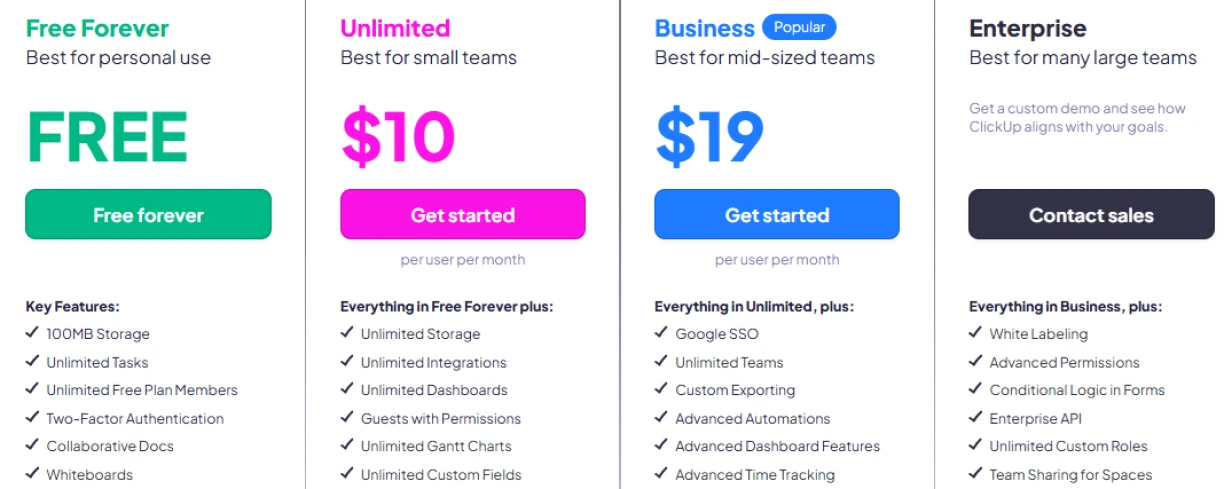Image resolution: width=1224 pixels, height=489 pixels.
Task: Select the Business plan heading
Action: [704, 28]
